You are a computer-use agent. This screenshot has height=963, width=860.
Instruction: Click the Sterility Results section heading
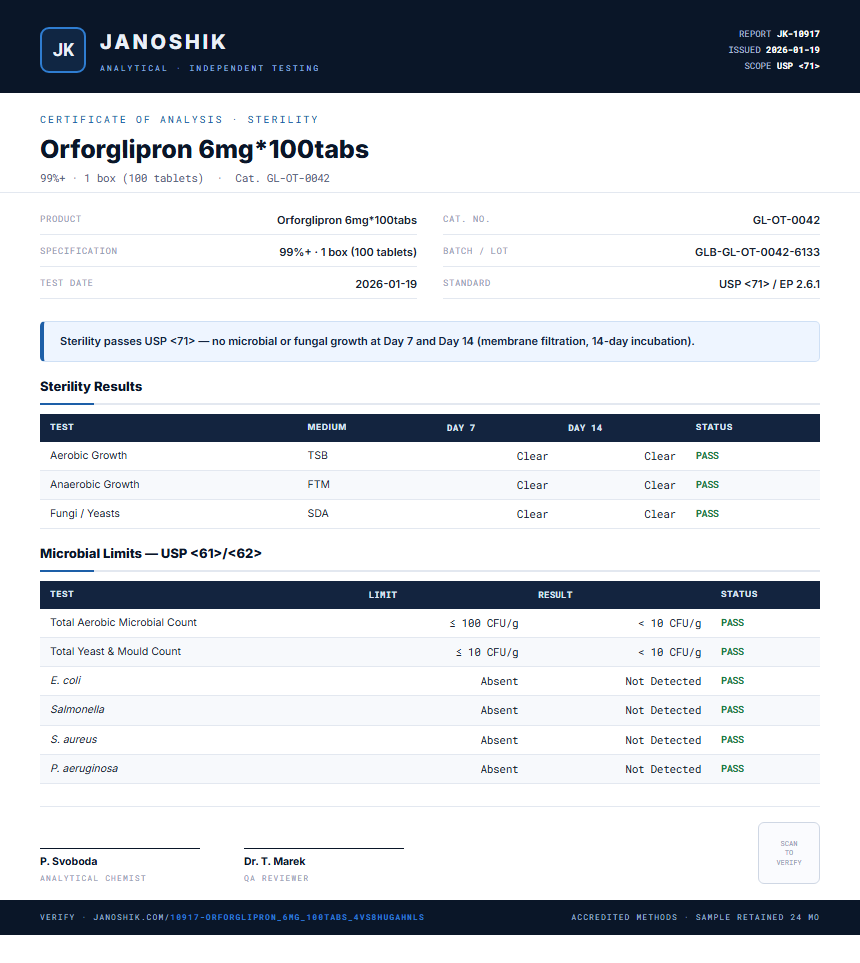tap(91, 386)
